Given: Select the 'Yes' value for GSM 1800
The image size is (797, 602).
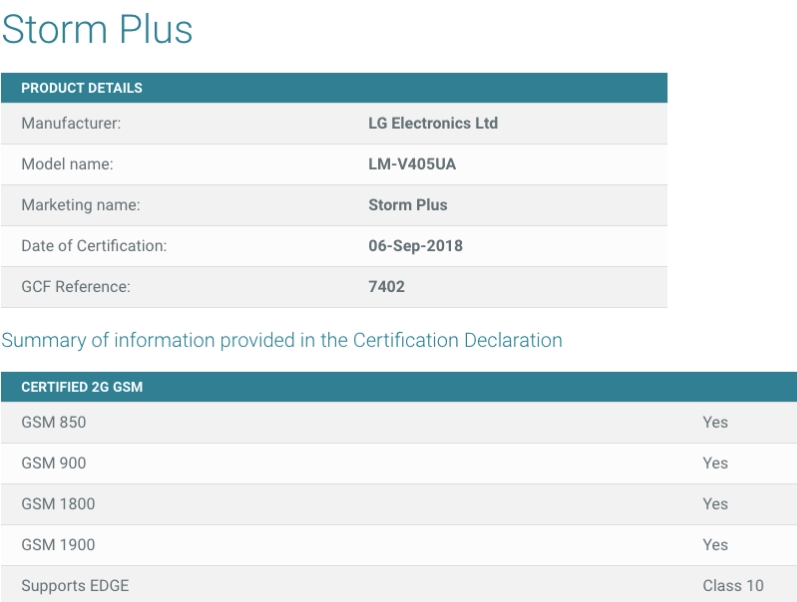Looking at the screenshot, I should tap(715, 504).
